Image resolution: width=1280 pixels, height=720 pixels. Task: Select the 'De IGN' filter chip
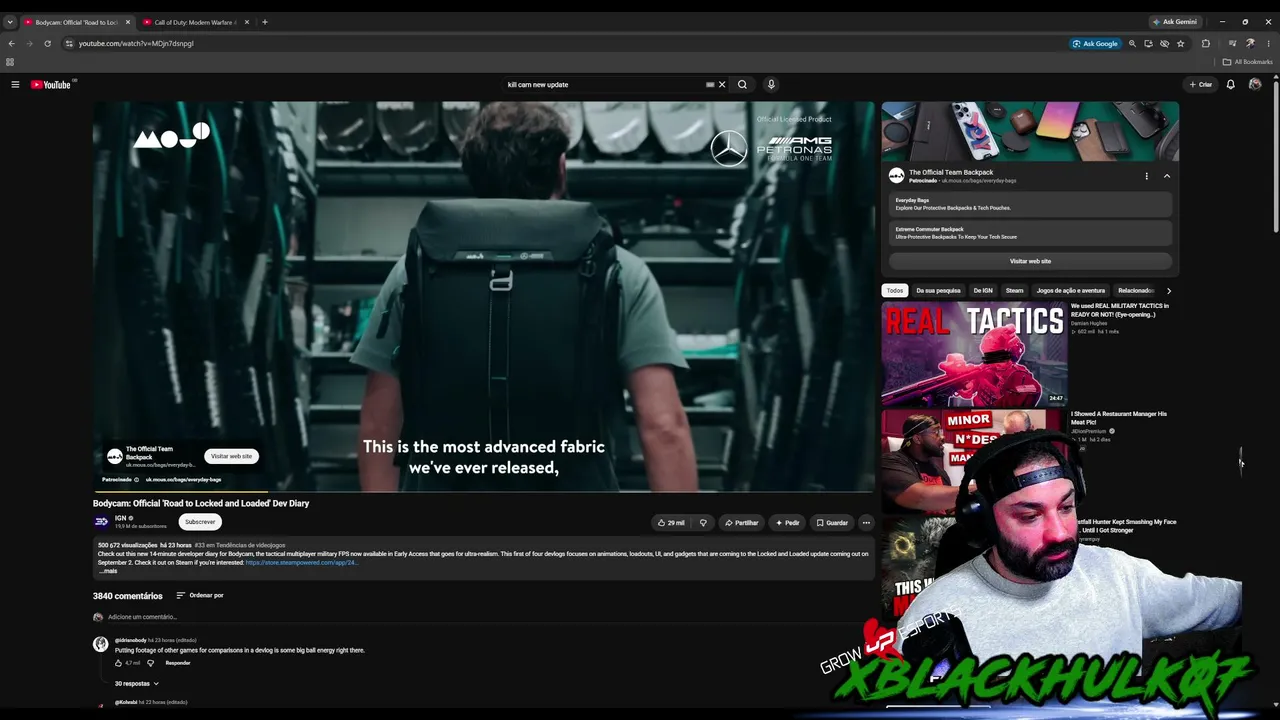point(983,291)
